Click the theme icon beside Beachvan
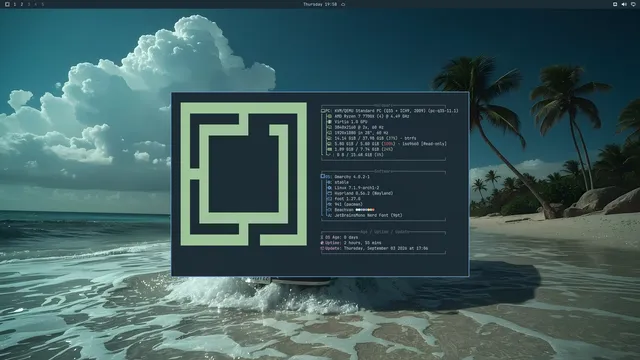This screenshot has height=360, width=640. (x=329, y=210)
